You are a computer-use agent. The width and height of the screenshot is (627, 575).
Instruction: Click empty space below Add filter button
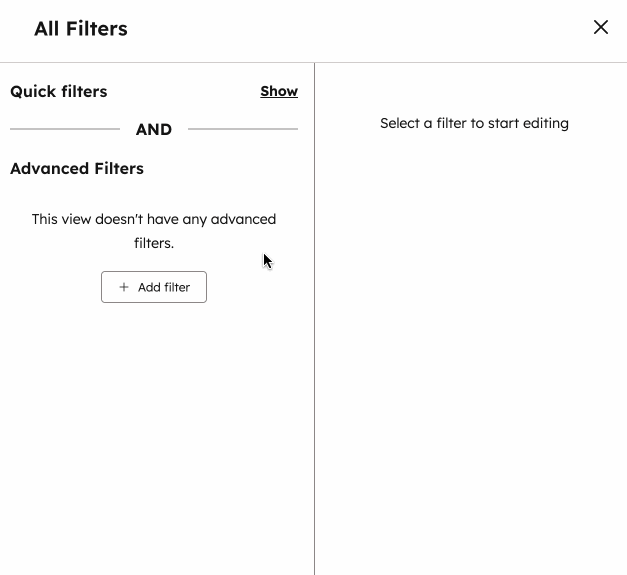tap(154, 420)
